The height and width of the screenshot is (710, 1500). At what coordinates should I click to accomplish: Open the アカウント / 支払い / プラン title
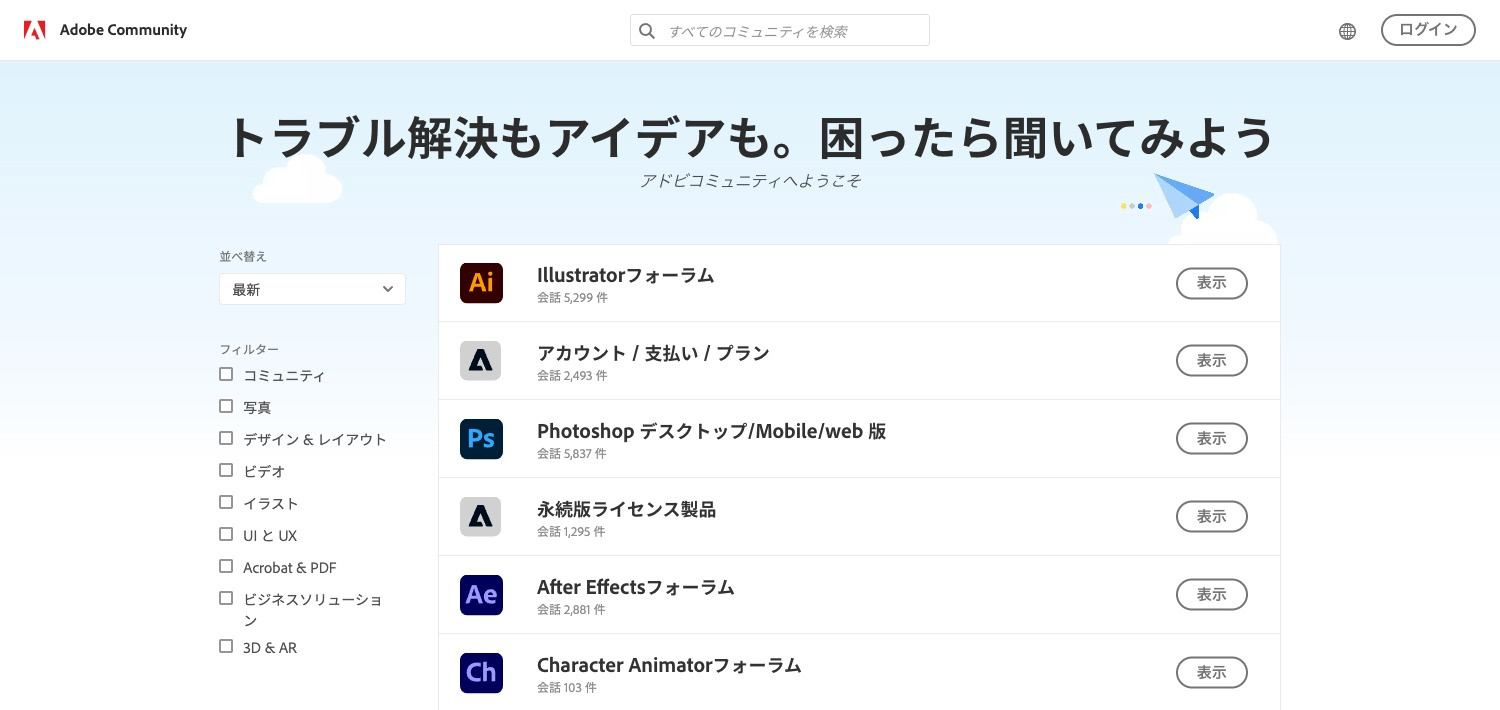653,353
